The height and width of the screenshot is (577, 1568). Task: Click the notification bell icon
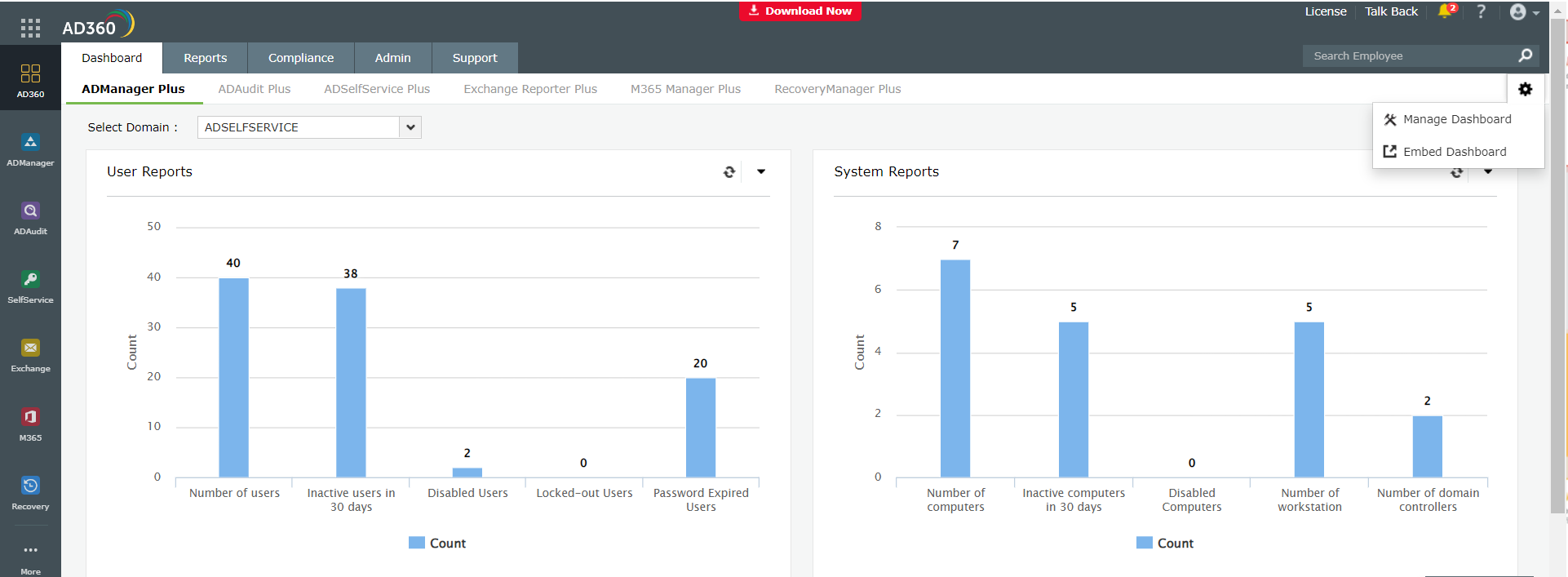pos(1446,11)
